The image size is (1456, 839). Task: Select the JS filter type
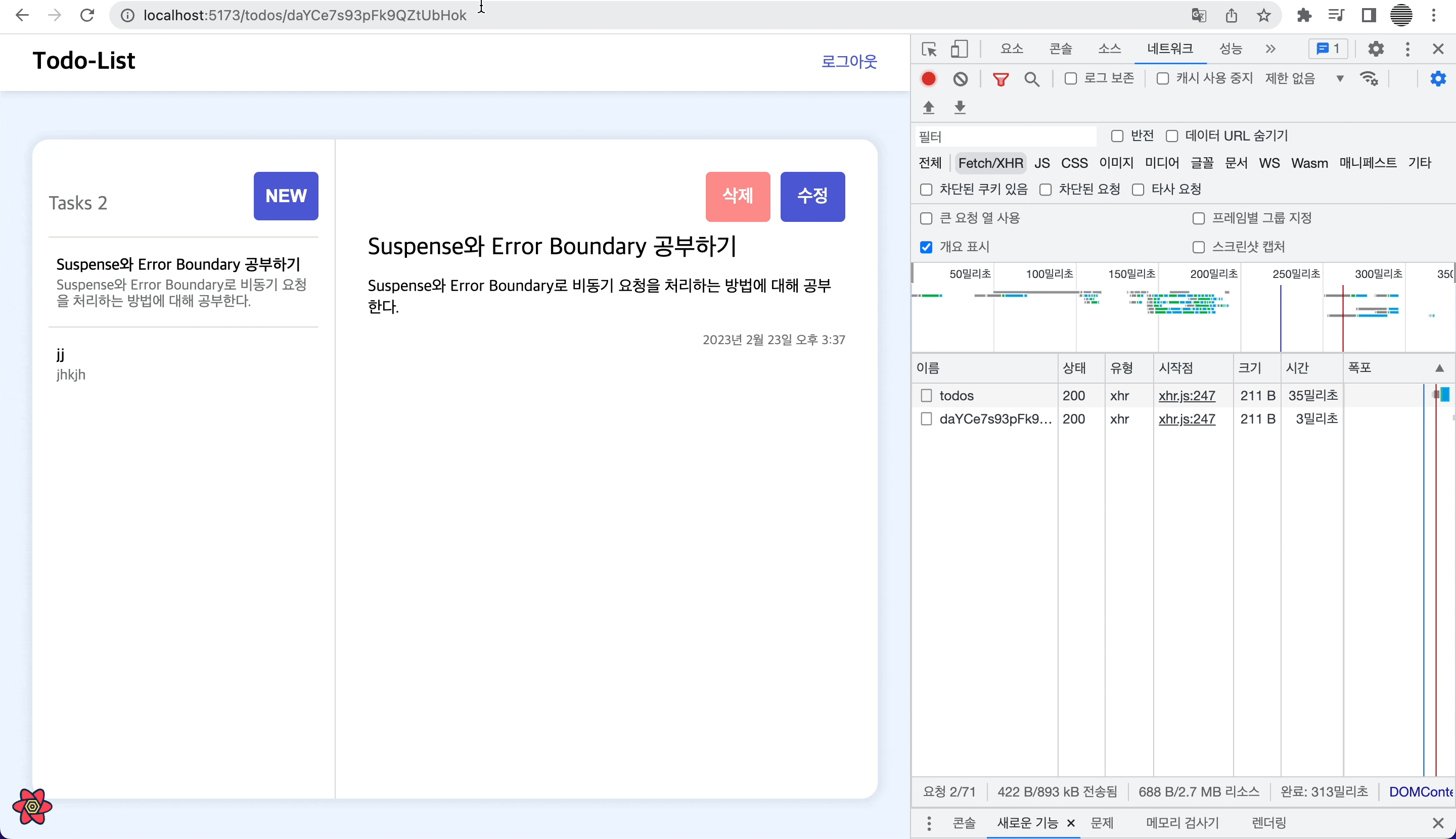click(x=1041, y=163)
